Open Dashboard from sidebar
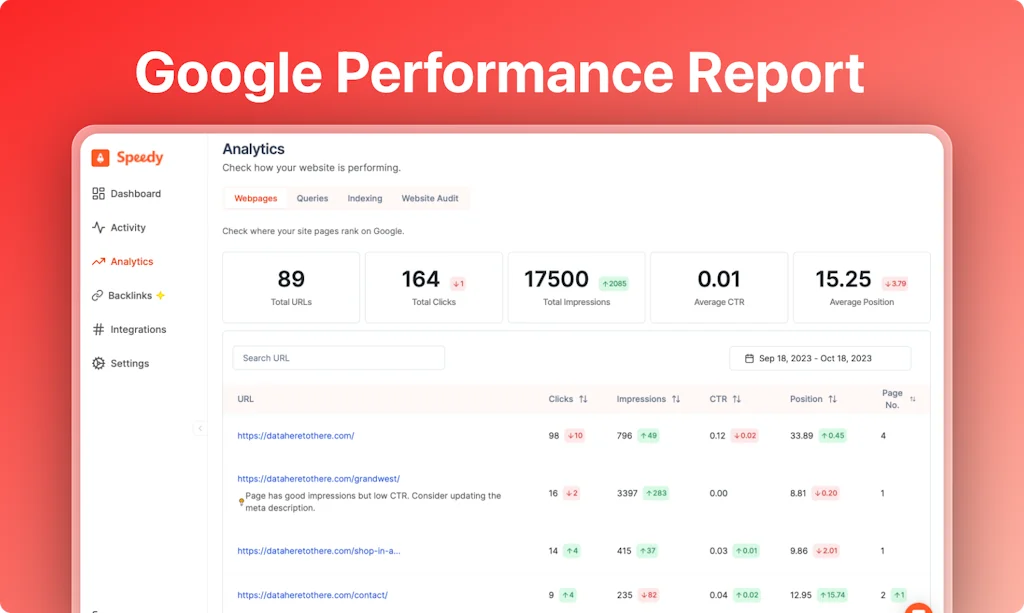Viewport: 1024px width, 613px height. click(x=127, y=193)
